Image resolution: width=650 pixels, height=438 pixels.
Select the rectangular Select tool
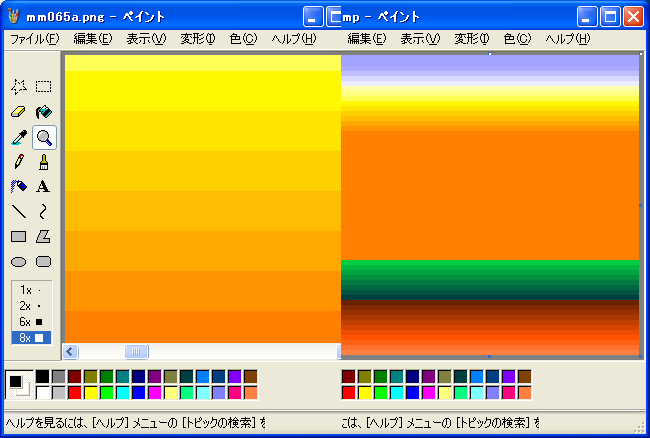click(43, 87)
